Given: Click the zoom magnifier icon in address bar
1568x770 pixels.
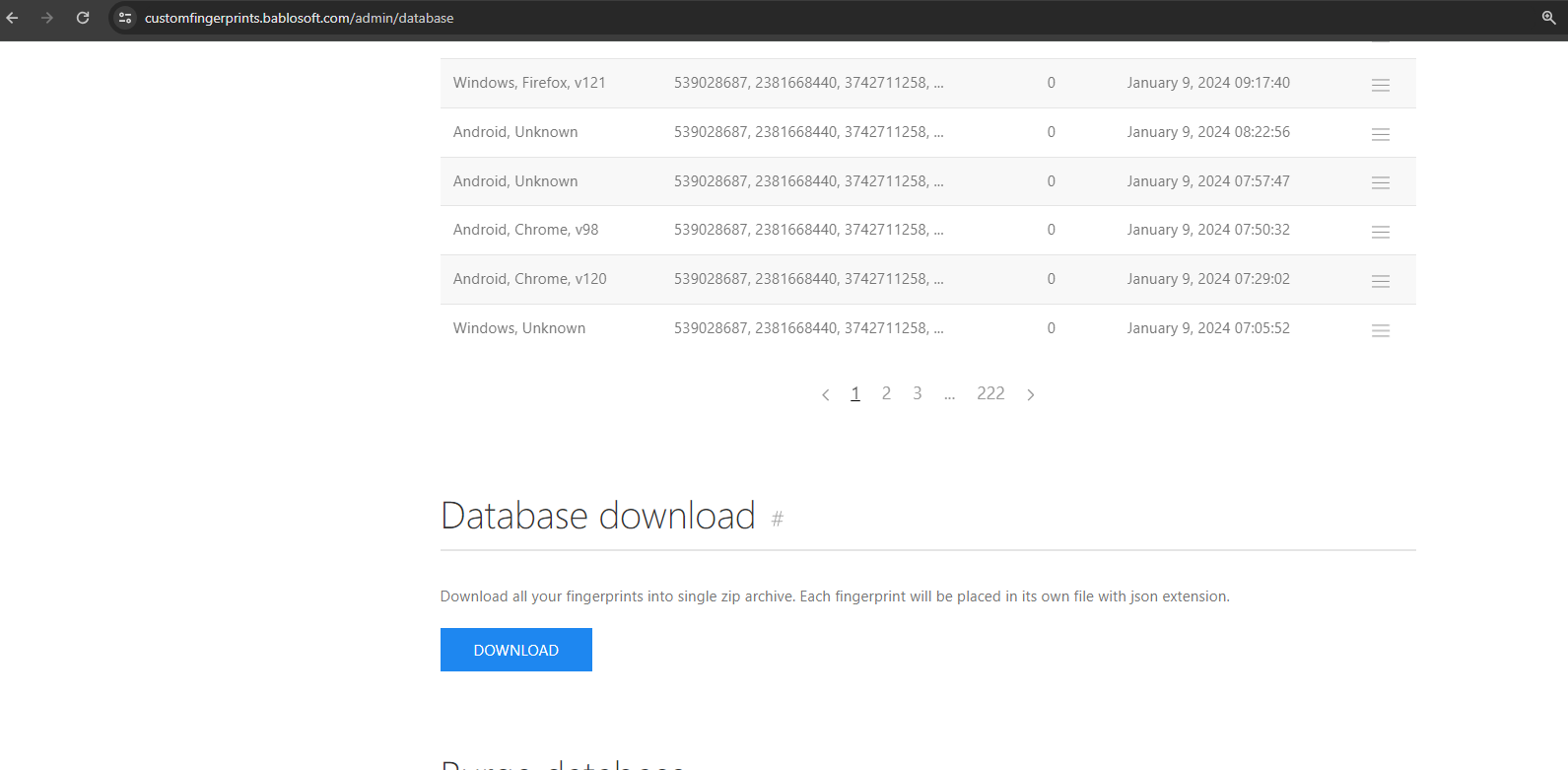Looking at the screenshot, I should point(1548,18).
